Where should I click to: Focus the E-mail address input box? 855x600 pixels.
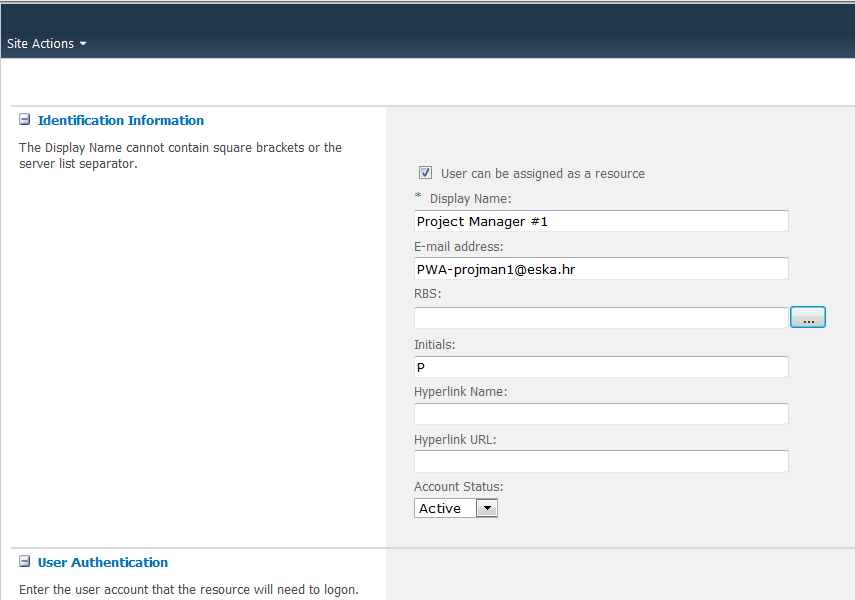(x=601, y=269)
